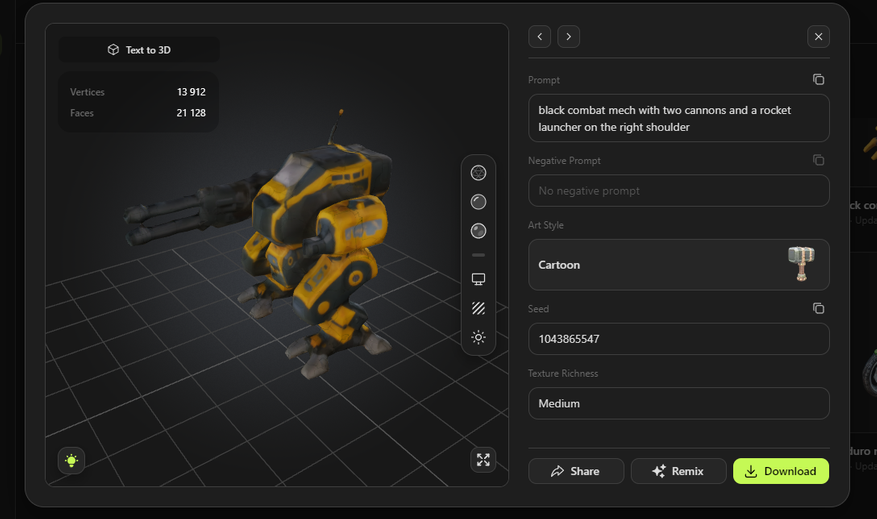Click the Remix button
The image size is (877, 519).
(x=678, y=471)
